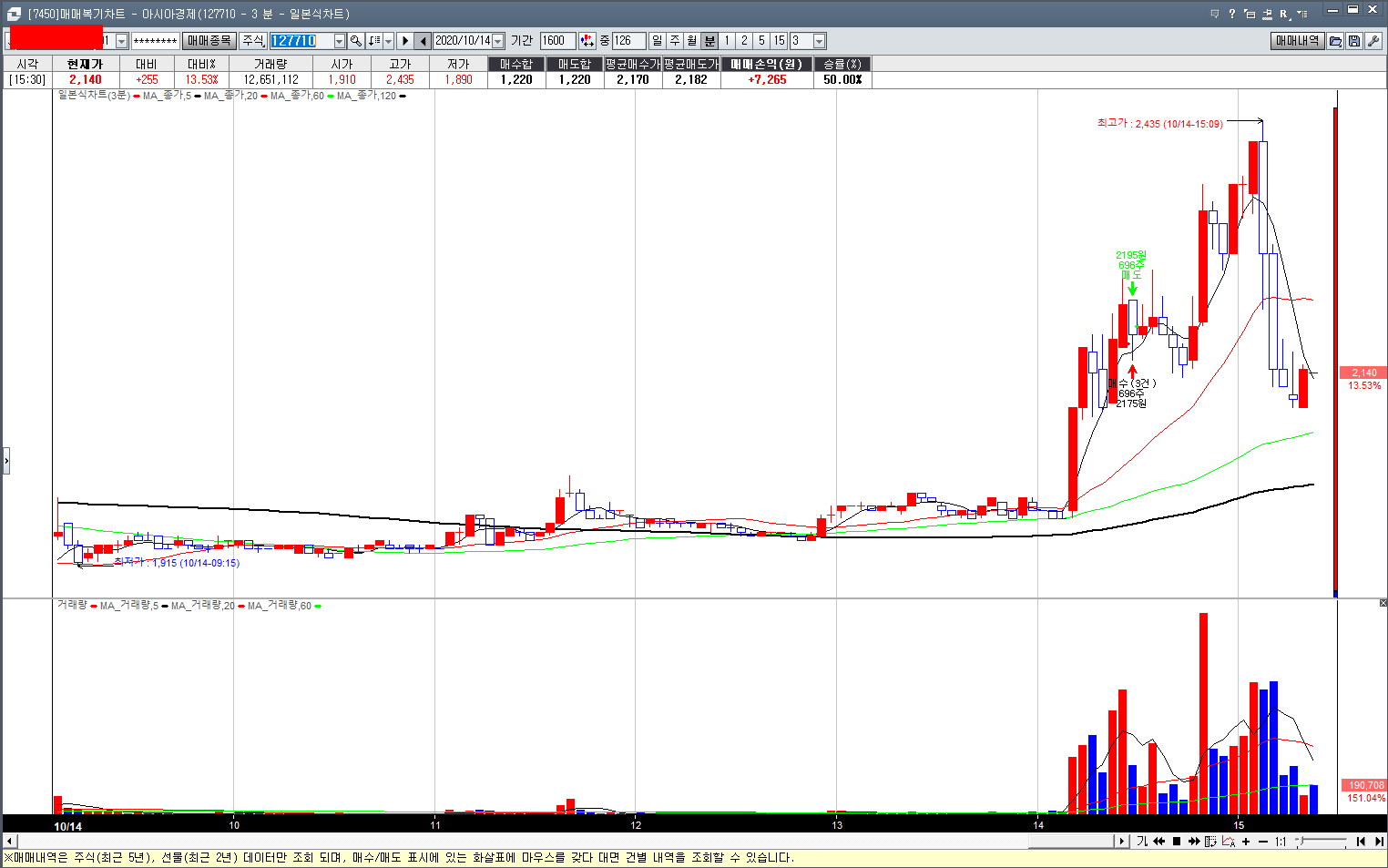Select the 일 daily chart toggle
1388x868 pixels.
658,41
